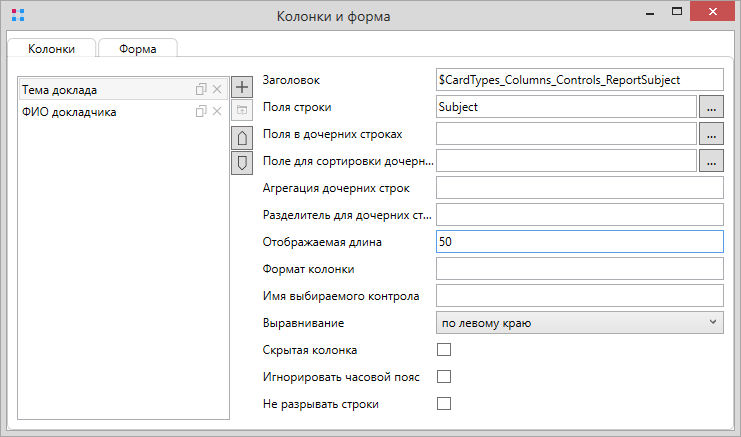Open 'Поле для сортировки' ellipsis button
The image size is (741, 437).
(x=711, y=161)
